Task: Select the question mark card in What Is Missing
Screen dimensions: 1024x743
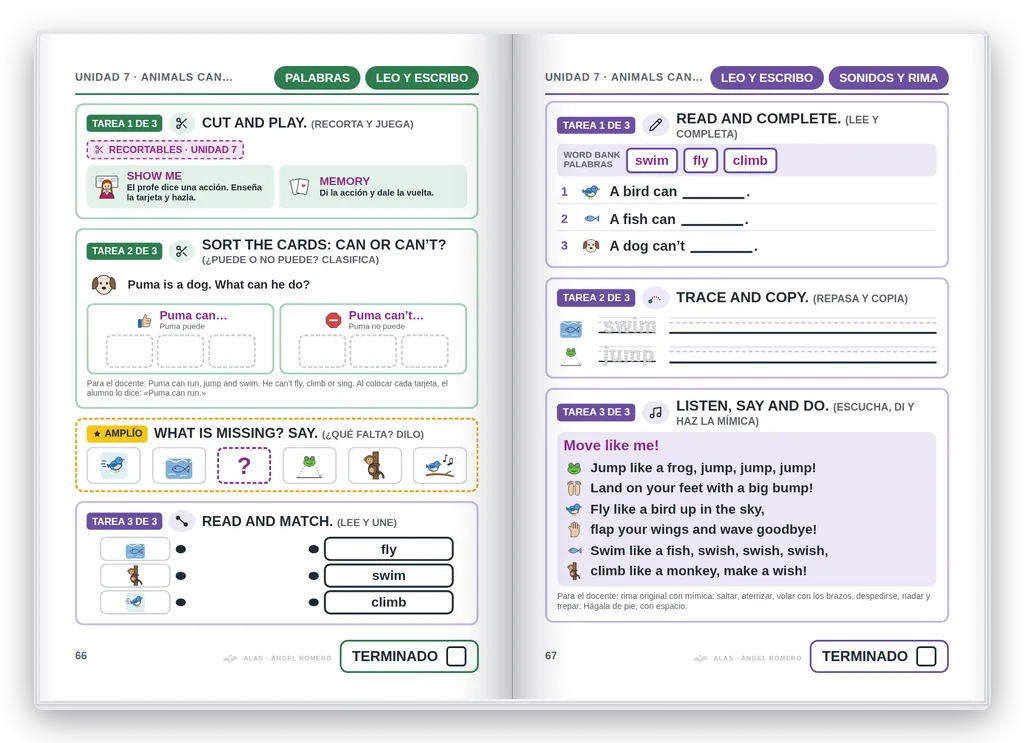Action: coord(244,466)
